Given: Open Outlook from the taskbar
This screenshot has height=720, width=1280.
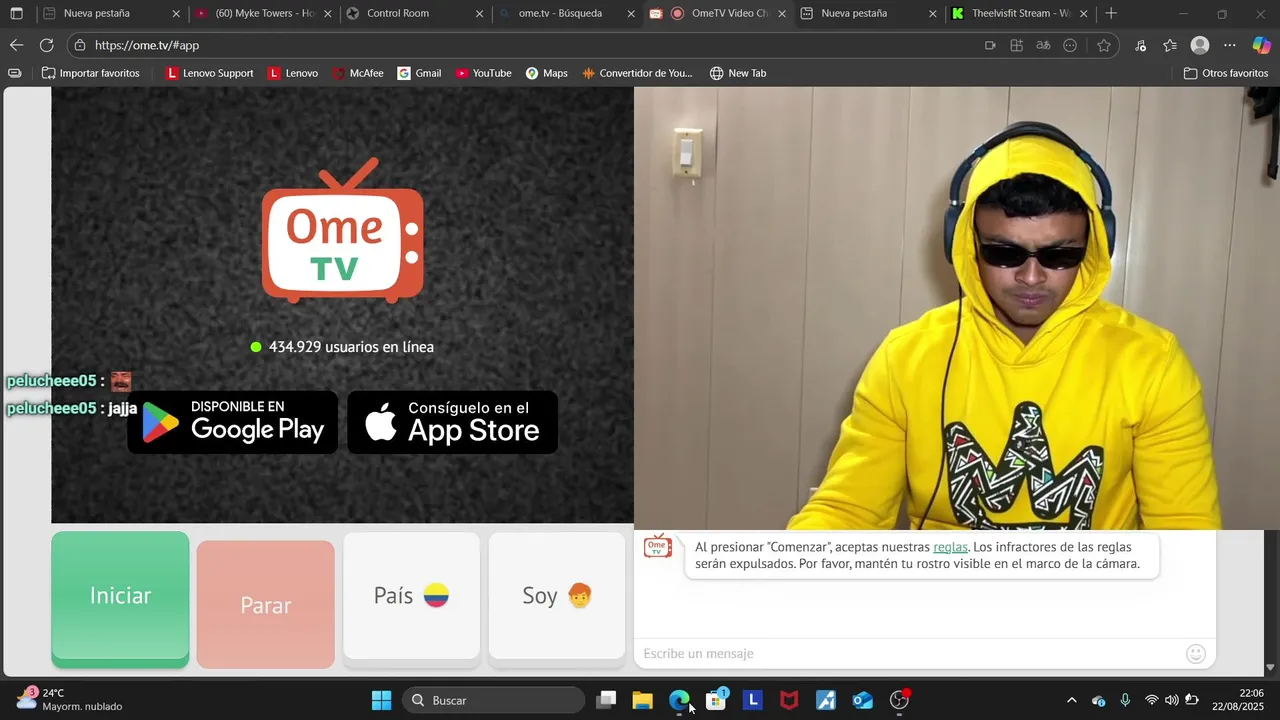Looking at the screenshot, I should click(x=862, y=701).
